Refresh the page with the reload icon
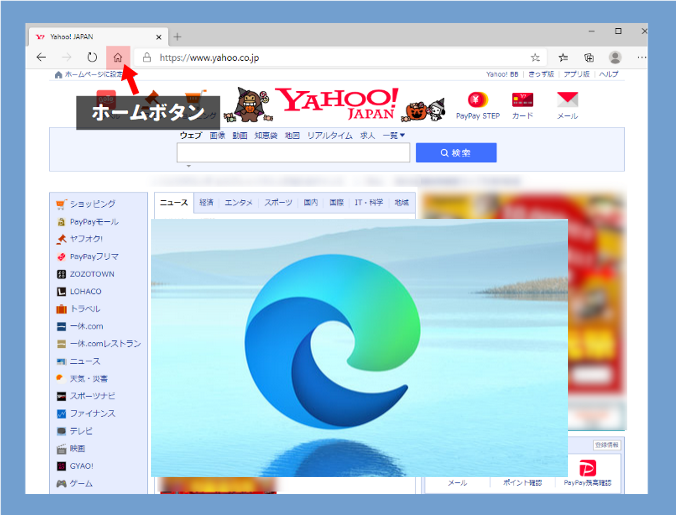The width and height of the screenshot is (676, 515). coord(92,58)
